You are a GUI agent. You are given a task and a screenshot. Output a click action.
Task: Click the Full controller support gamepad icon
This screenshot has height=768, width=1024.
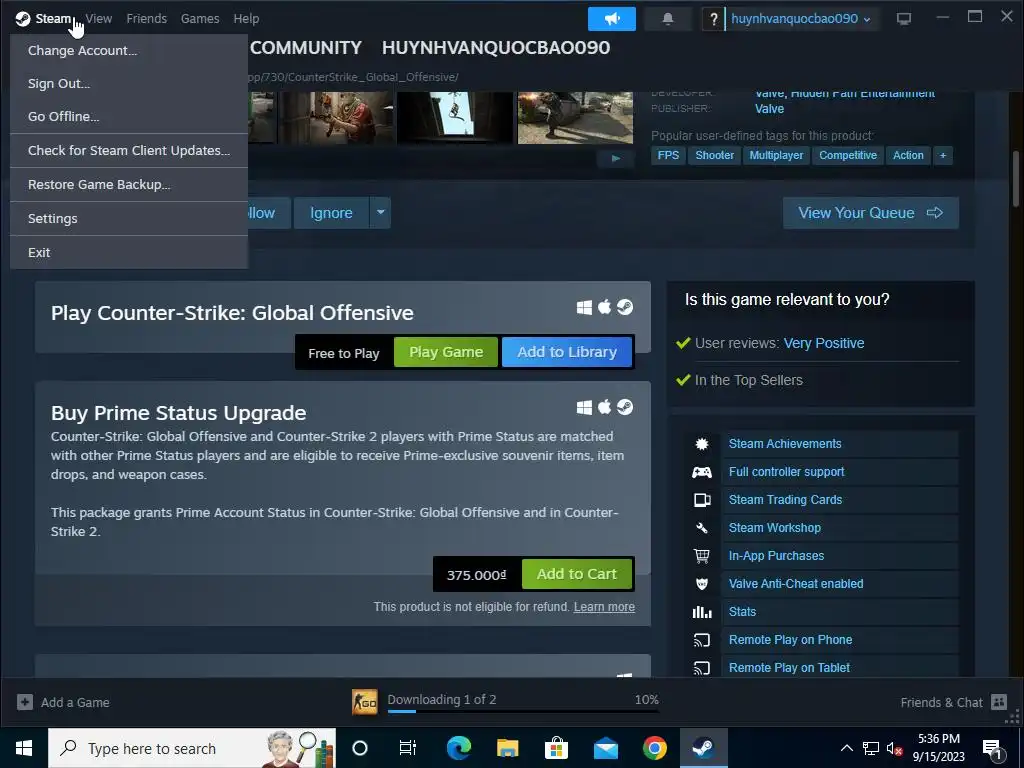tap(702, 472)
